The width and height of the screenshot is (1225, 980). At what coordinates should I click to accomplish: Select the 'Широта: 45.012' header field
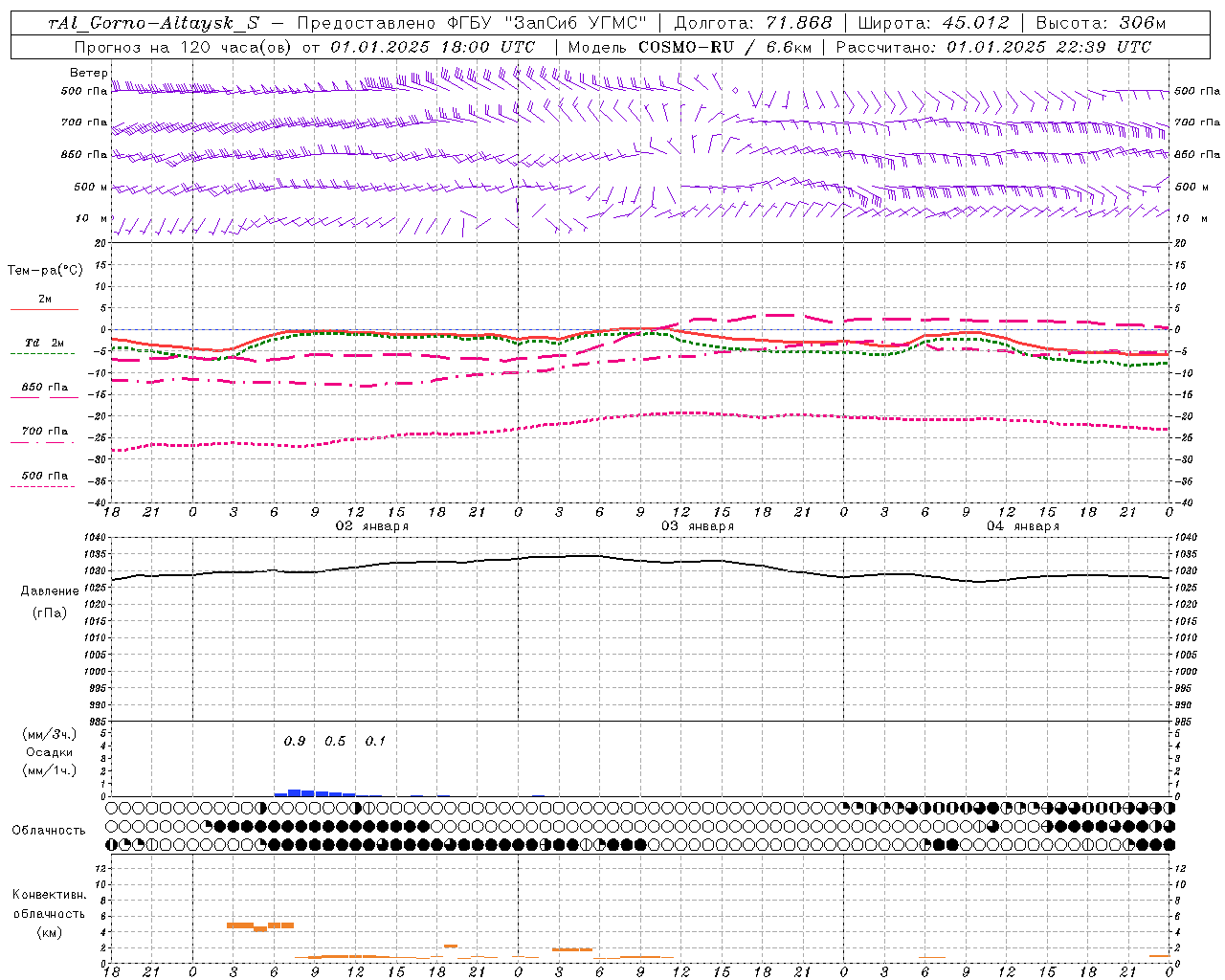933,23
